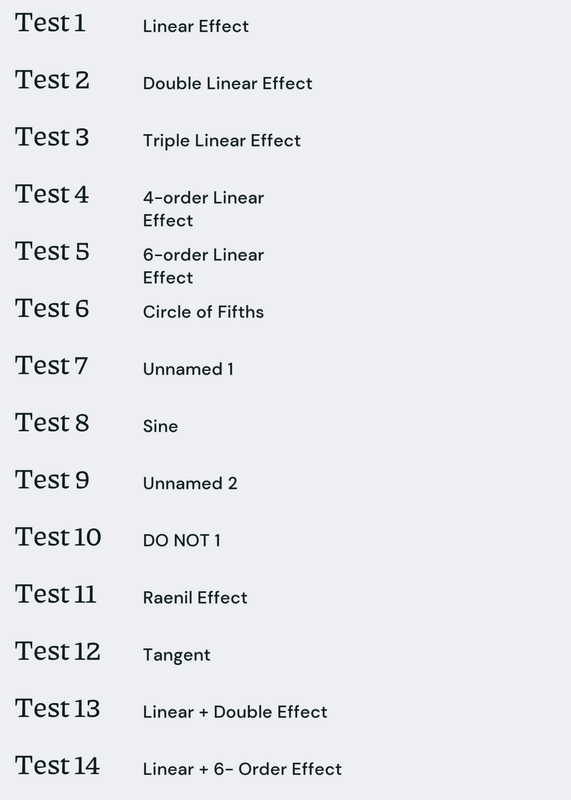Choose the Triple Linear Effect item
Image resolution: width=571 pixels, height=800 pixels.
click(x=222, y=141)
